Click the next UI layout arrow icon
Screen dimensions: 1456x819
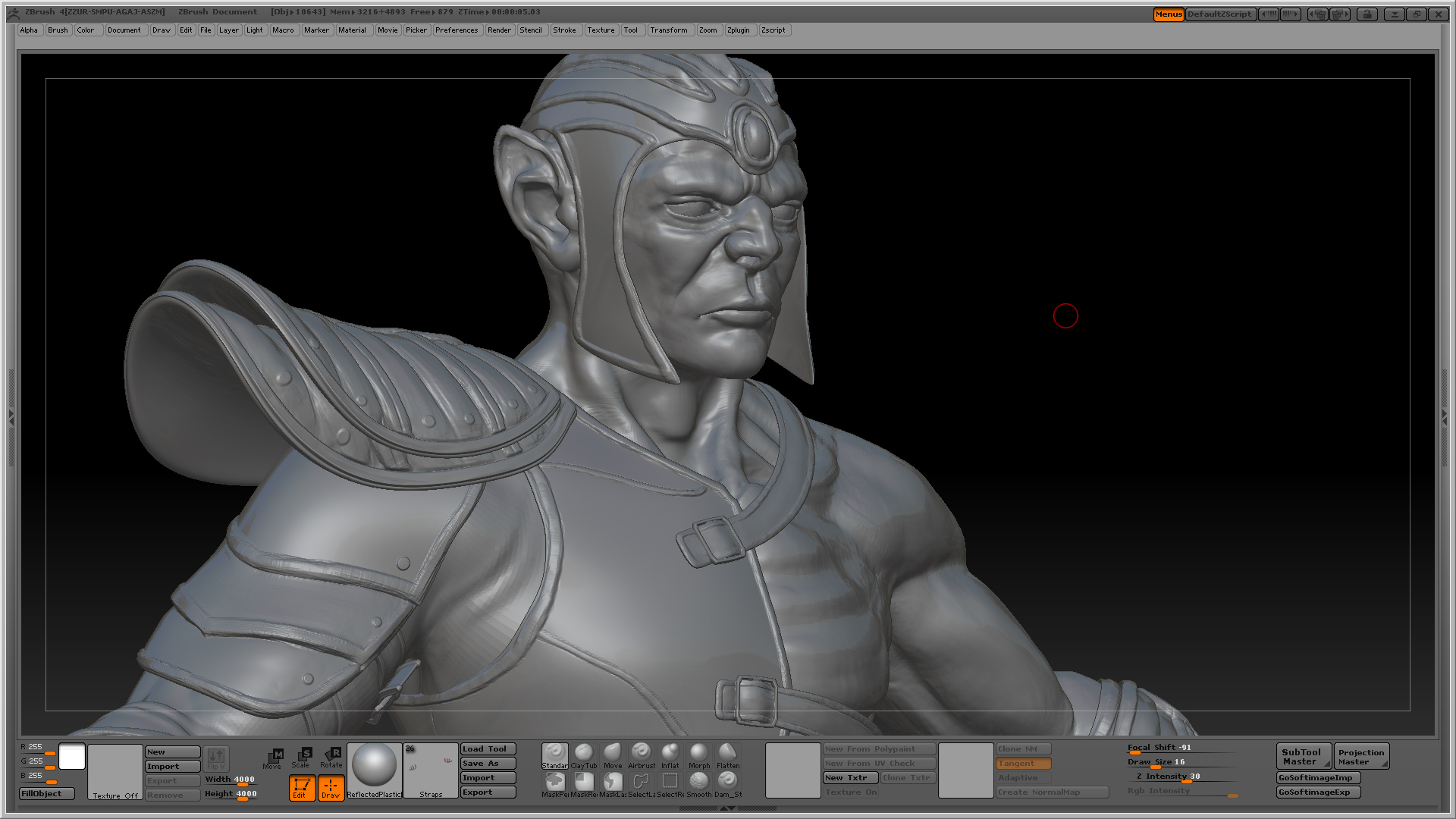1291,14
